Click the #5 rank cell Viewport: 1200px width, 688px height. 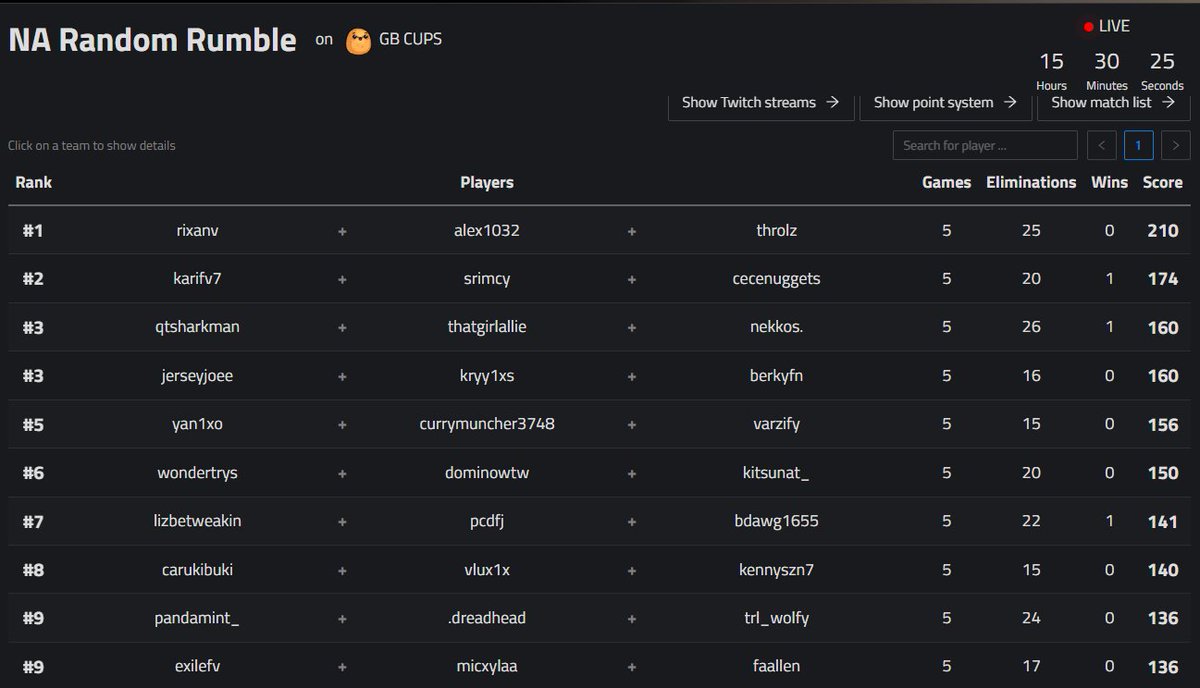pos(33,424)
